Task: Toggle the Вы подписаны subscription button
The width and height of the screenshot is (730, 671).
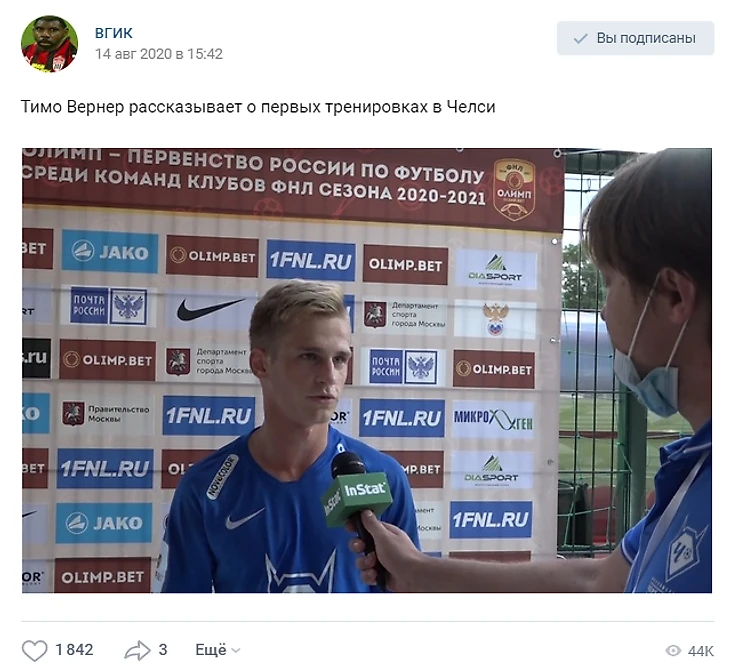Action: (635, 38)
